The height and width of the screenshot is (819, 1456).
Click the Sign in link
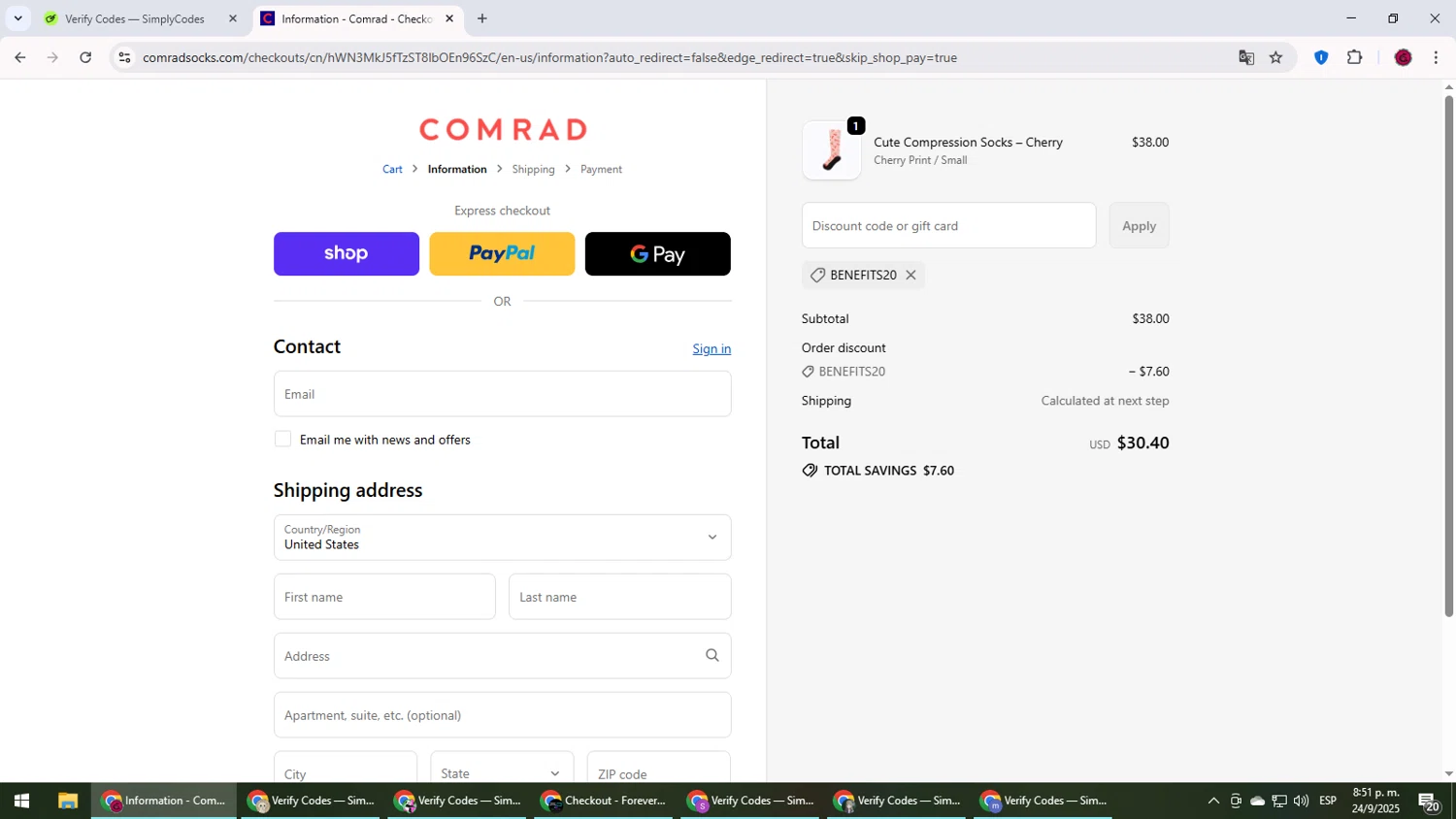(711, 349)
